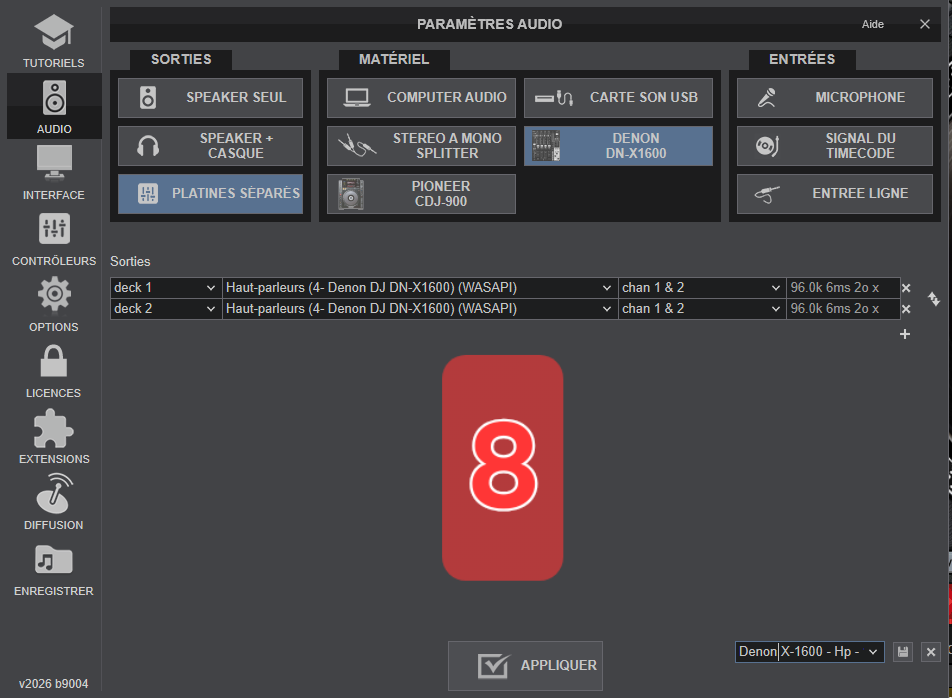Click the Appliquer button

[x=525, y=665]
